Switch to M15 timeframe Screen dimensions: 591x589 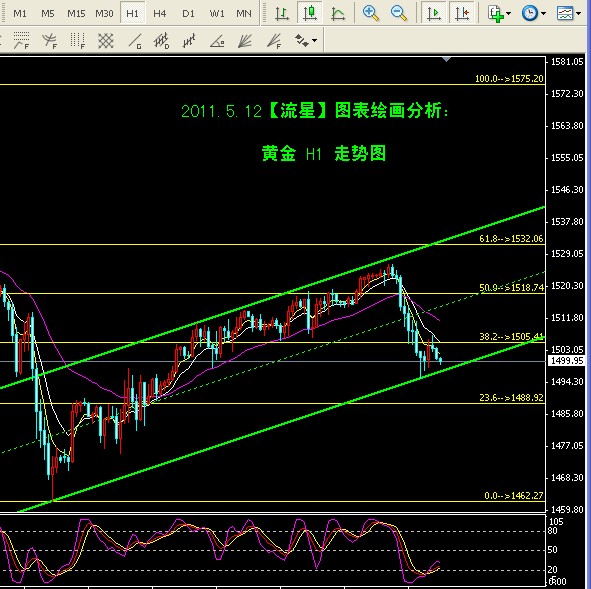click(76, 14)
